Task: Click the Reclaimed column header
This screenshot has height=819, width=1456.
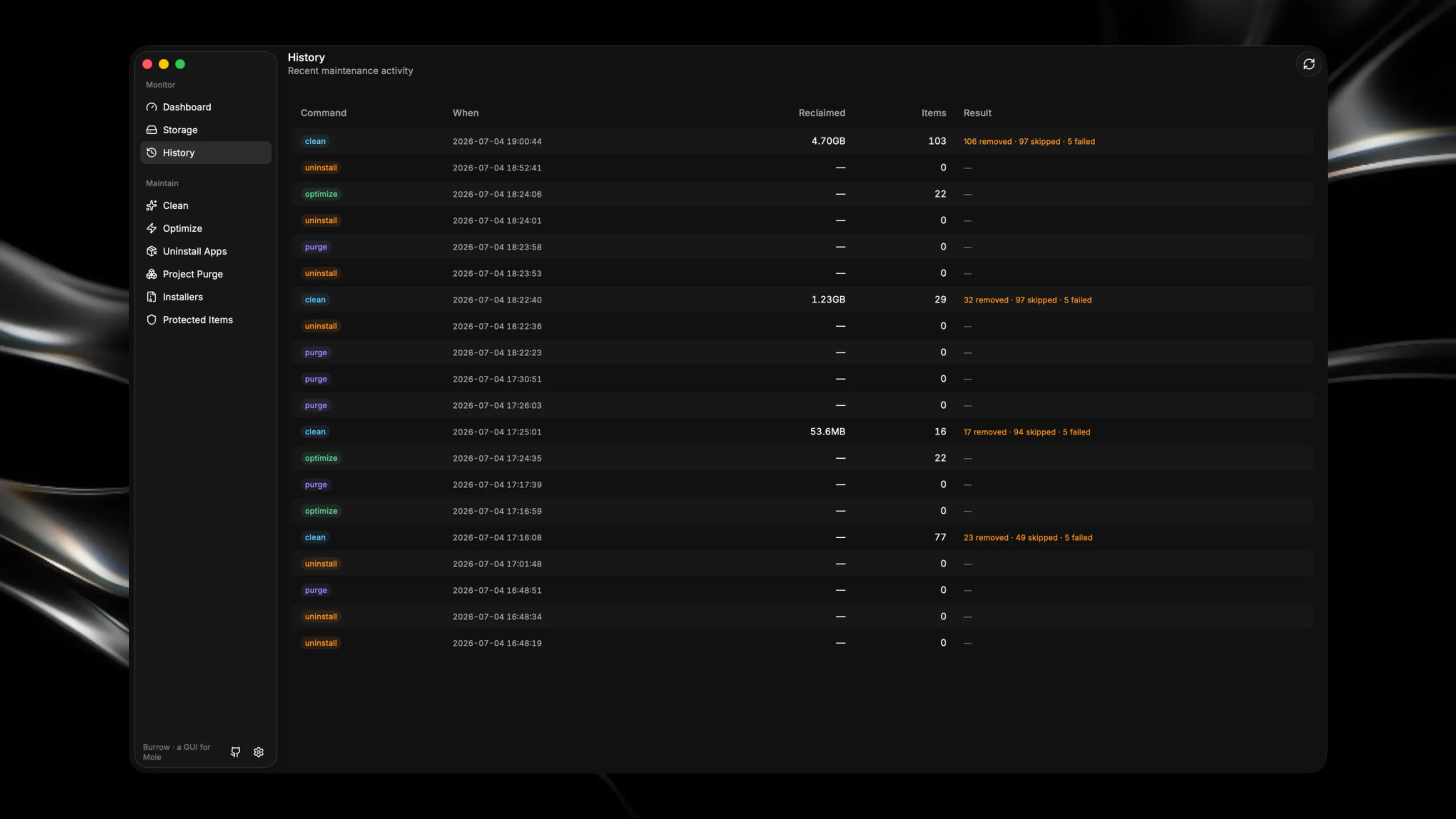Action: click(822, 112)
